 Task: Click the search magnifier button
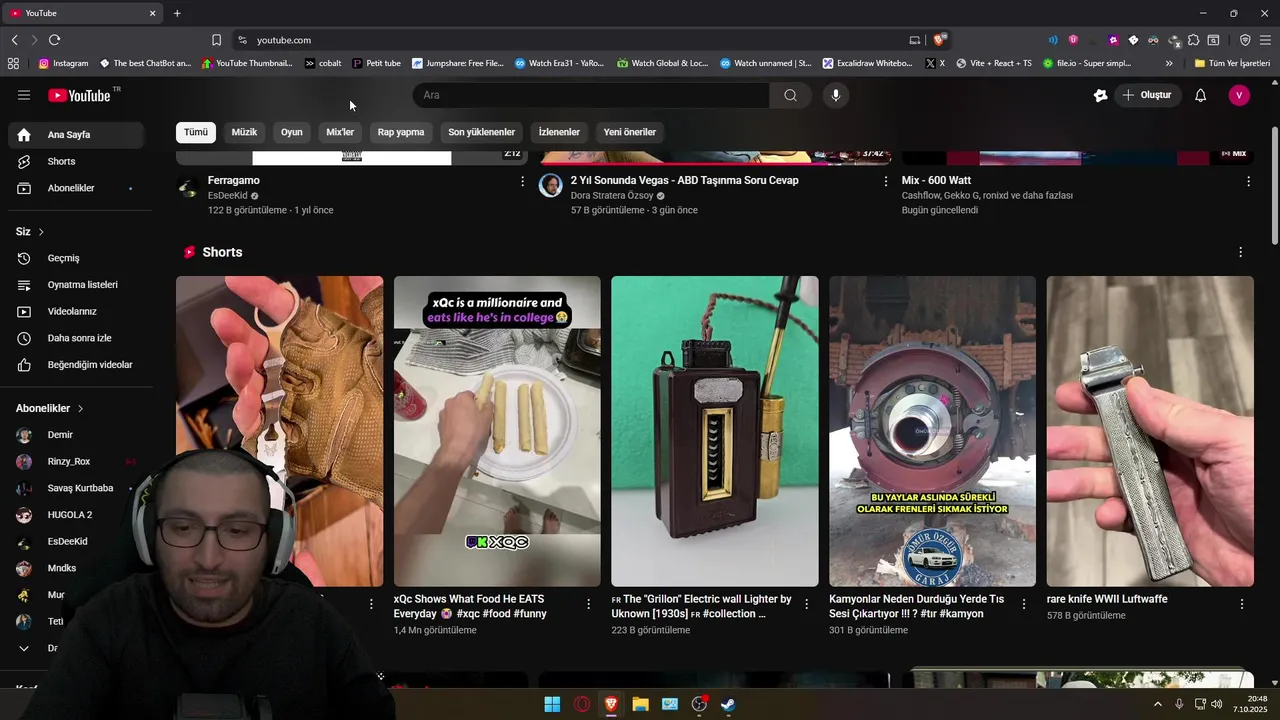point(790,95)
